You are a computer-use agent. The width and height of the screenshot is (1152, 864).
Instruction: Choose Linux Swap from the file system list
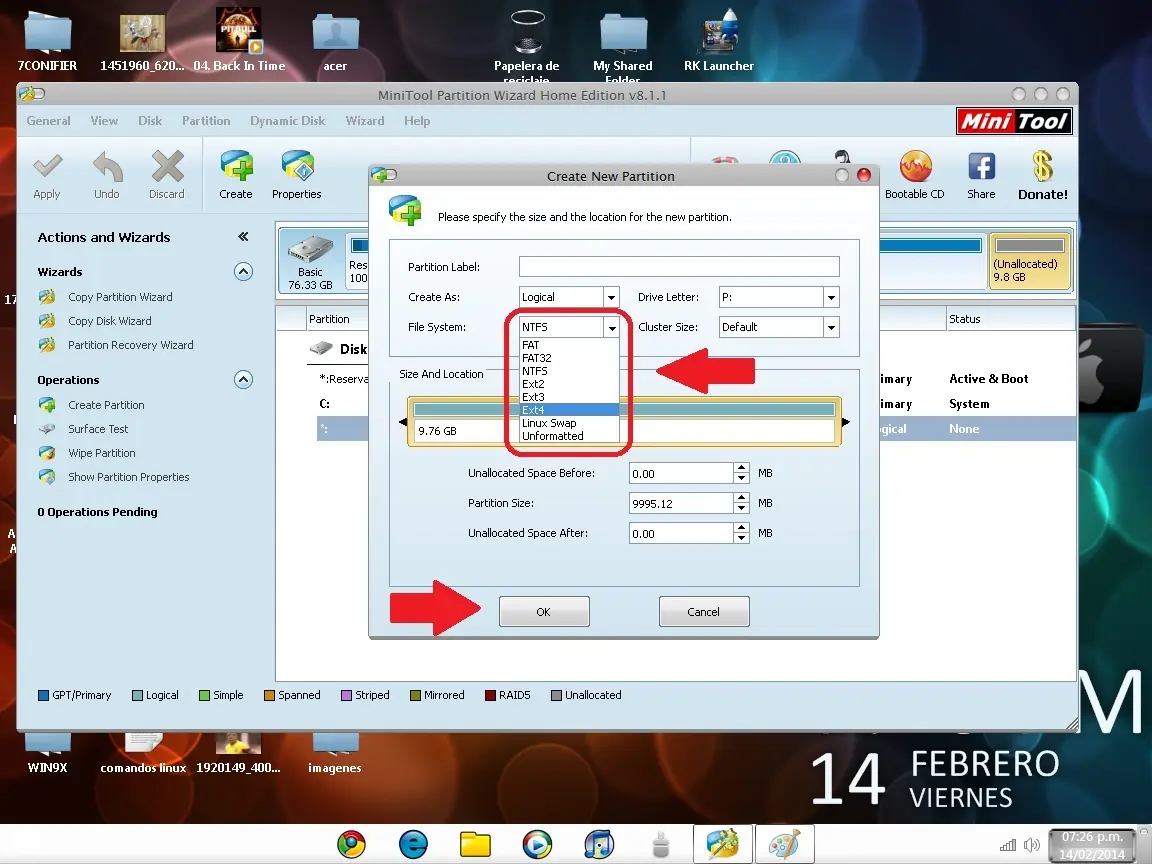point(569,423)
